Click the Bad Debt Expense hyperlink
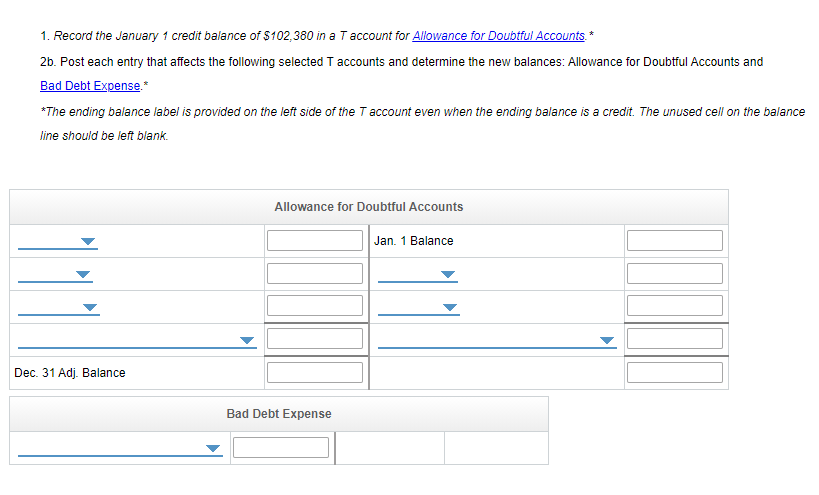 [90, 86]
